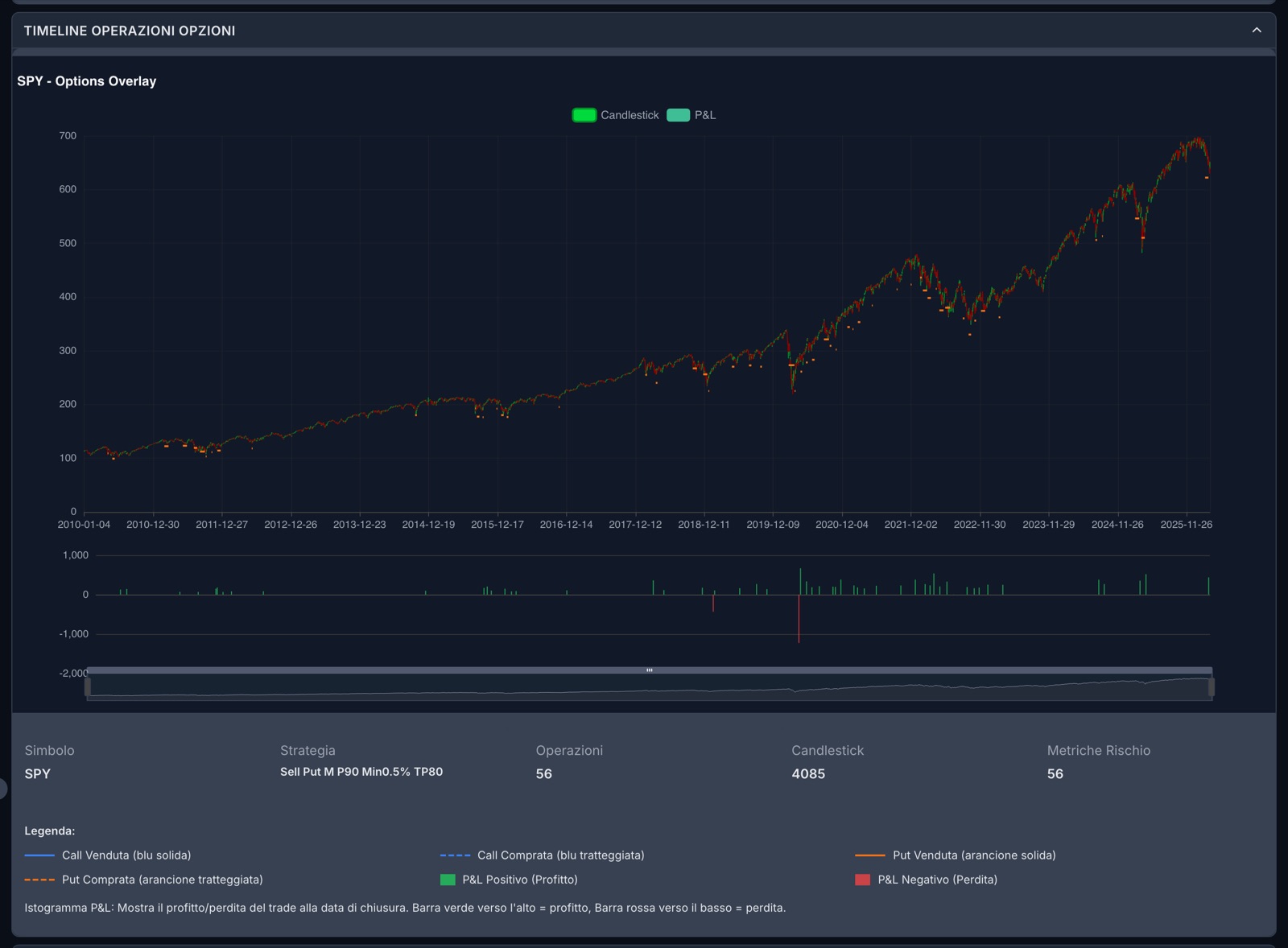Click the Put Venduta (arancione solida) legend entry
This screenshot has width=1288, height=948.
[x=955, y=855]
